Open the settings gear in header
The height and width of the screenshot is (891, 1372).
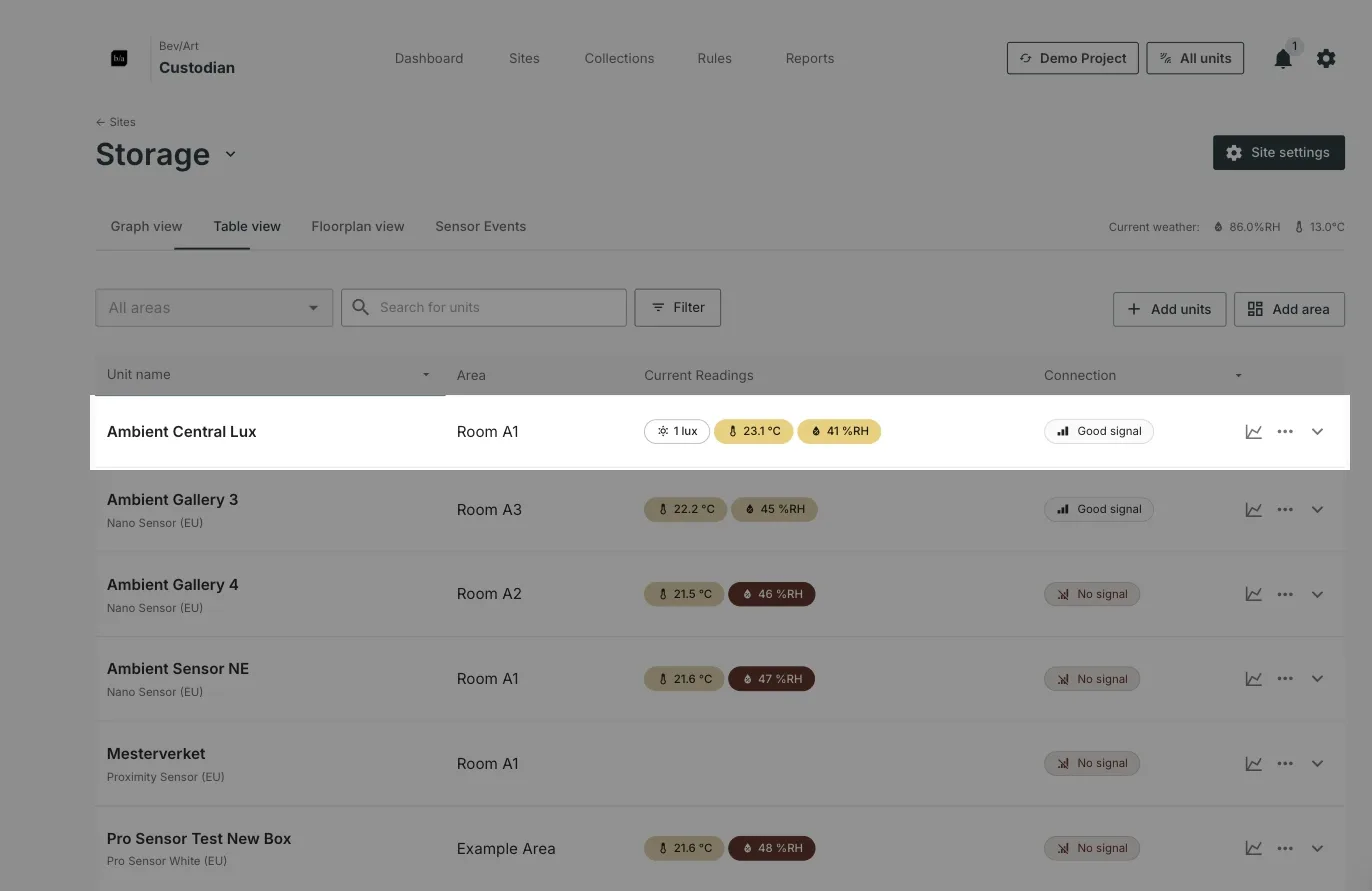1326,58
